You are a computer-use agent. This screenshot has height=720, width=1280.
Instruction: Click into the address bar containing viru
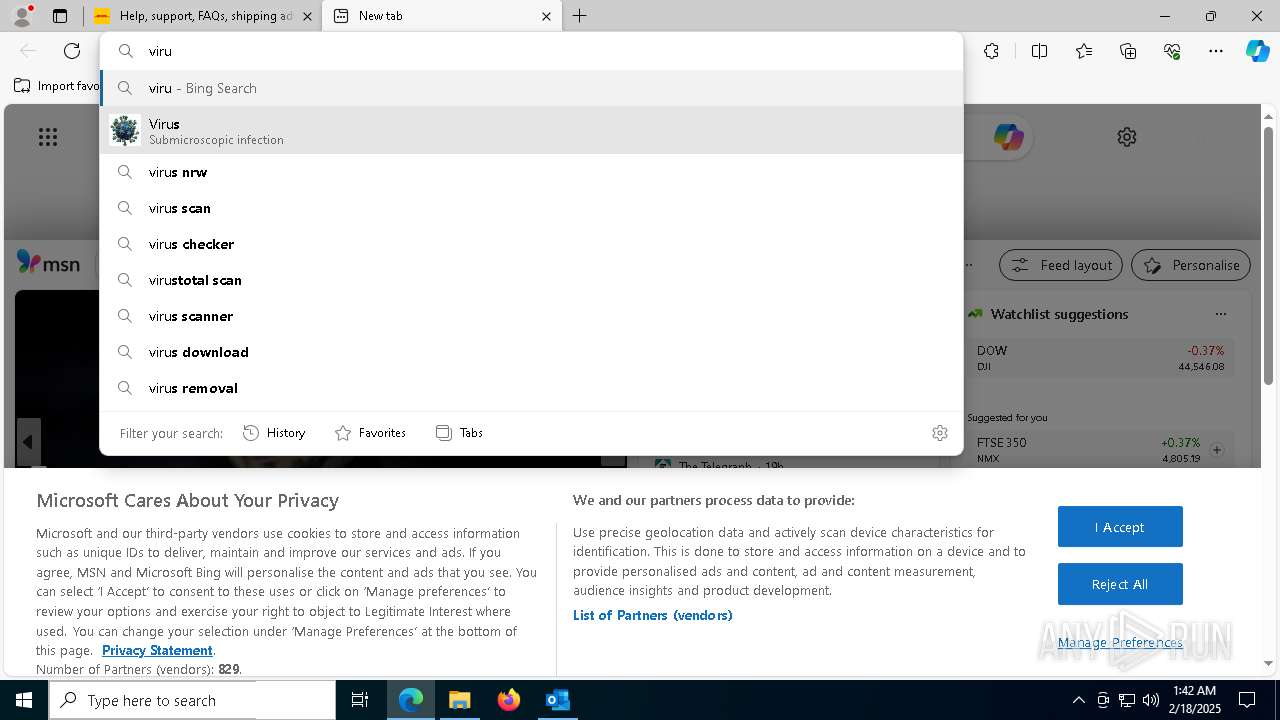[x=531, y=51]
